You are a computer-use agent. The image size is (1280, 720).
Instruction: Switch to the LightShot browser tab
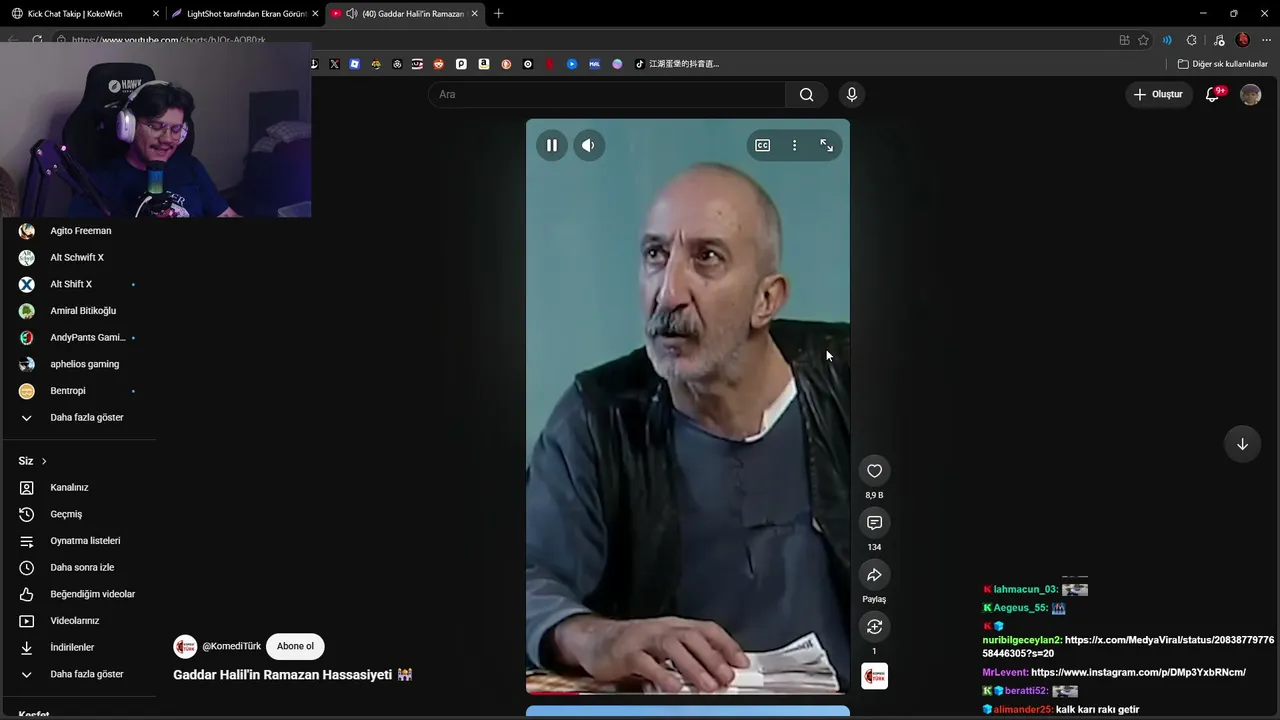coord(245,14)
